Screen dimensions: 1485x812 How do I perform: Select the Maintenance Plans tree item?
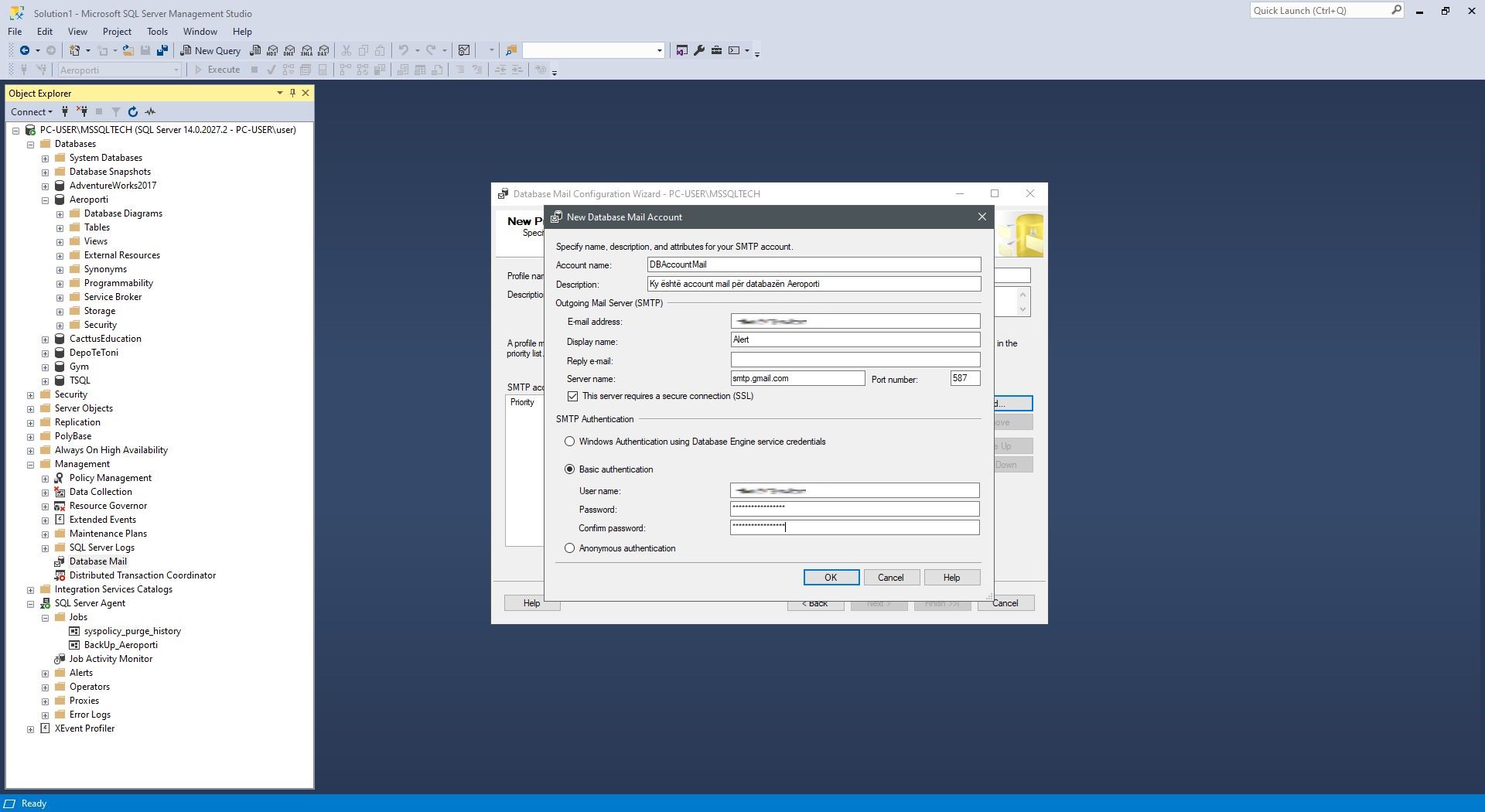108,534
